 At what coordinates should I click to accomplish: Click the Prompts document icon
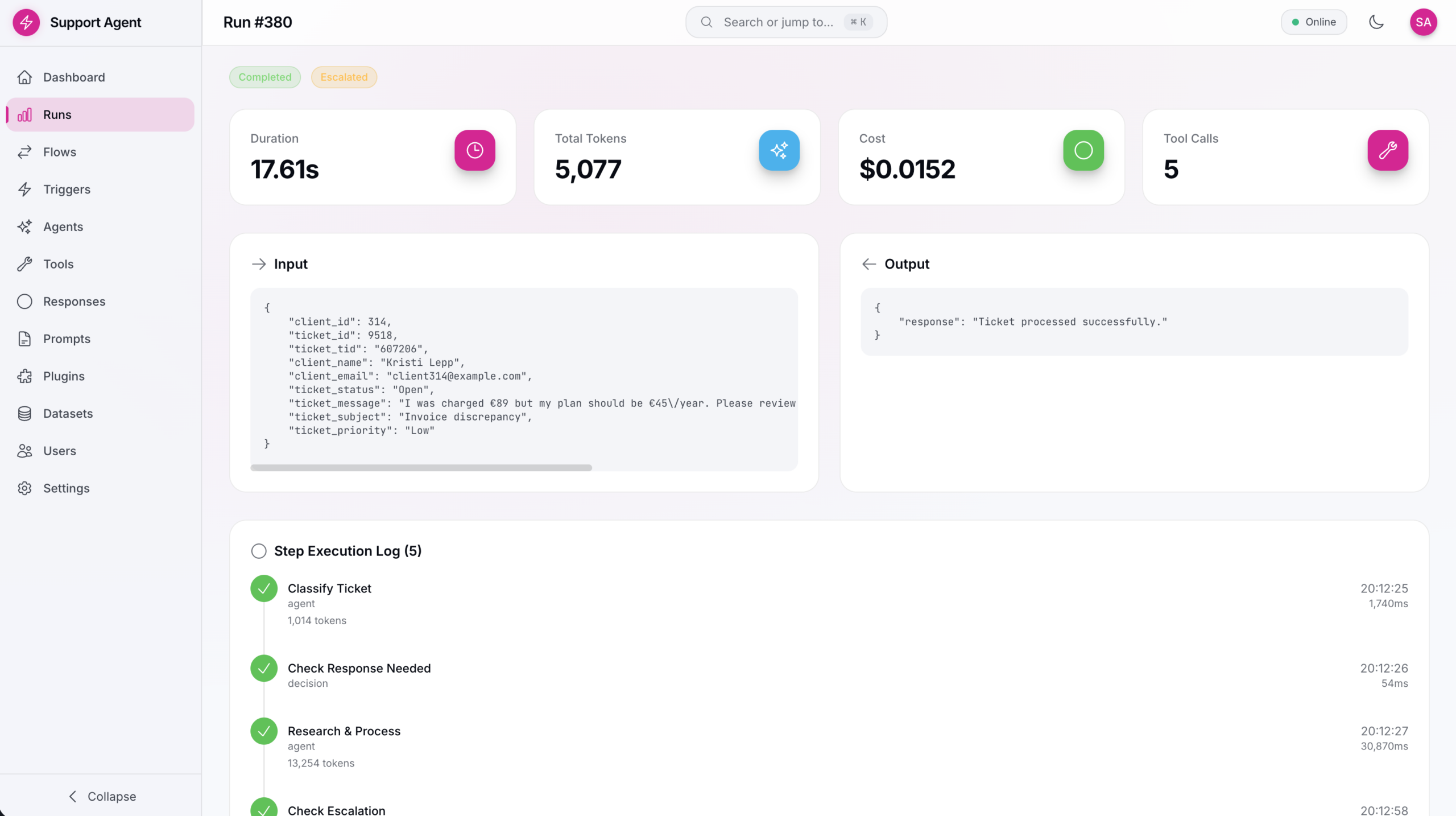[x=24, y=339]
